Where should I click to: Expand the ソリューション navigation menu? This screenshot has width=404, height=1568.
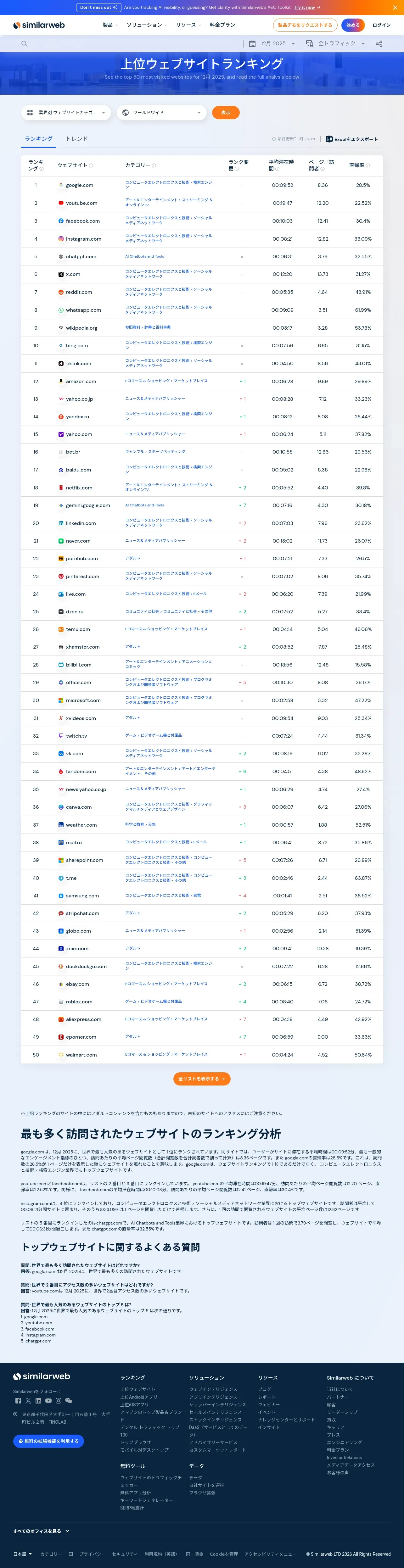tap(147, 25)
